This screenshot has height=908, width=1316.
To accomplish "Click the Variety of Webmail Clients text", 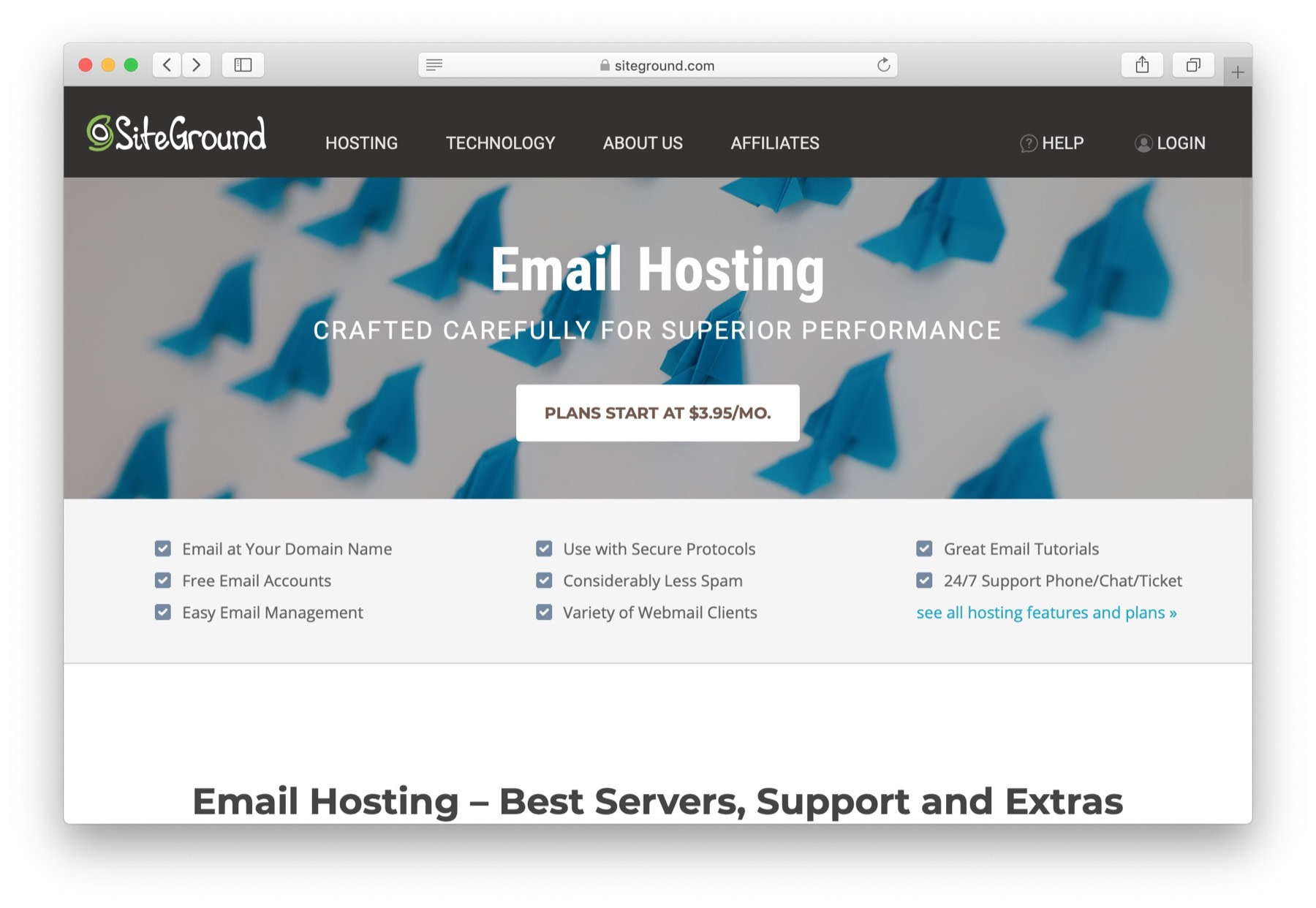I will point(660,613).
